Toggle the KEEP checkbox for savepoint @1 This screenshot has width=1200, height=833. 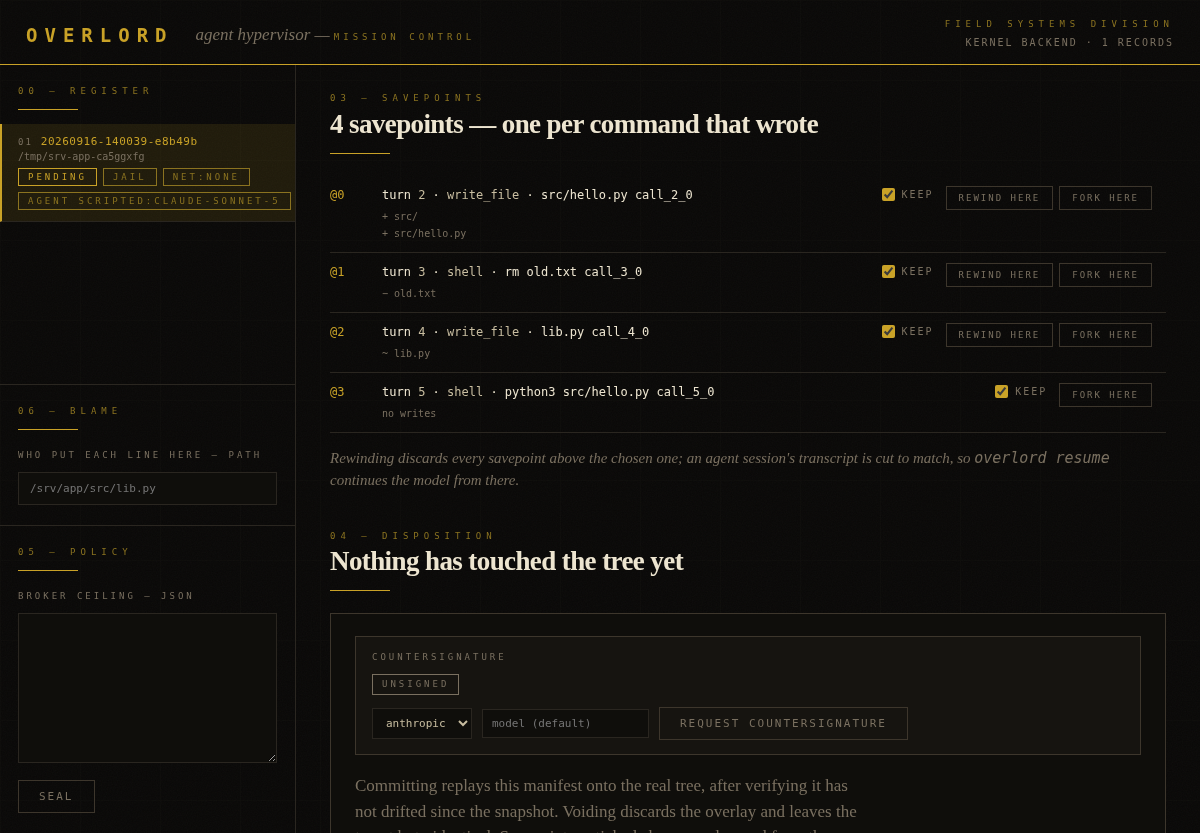click(888, 272)
